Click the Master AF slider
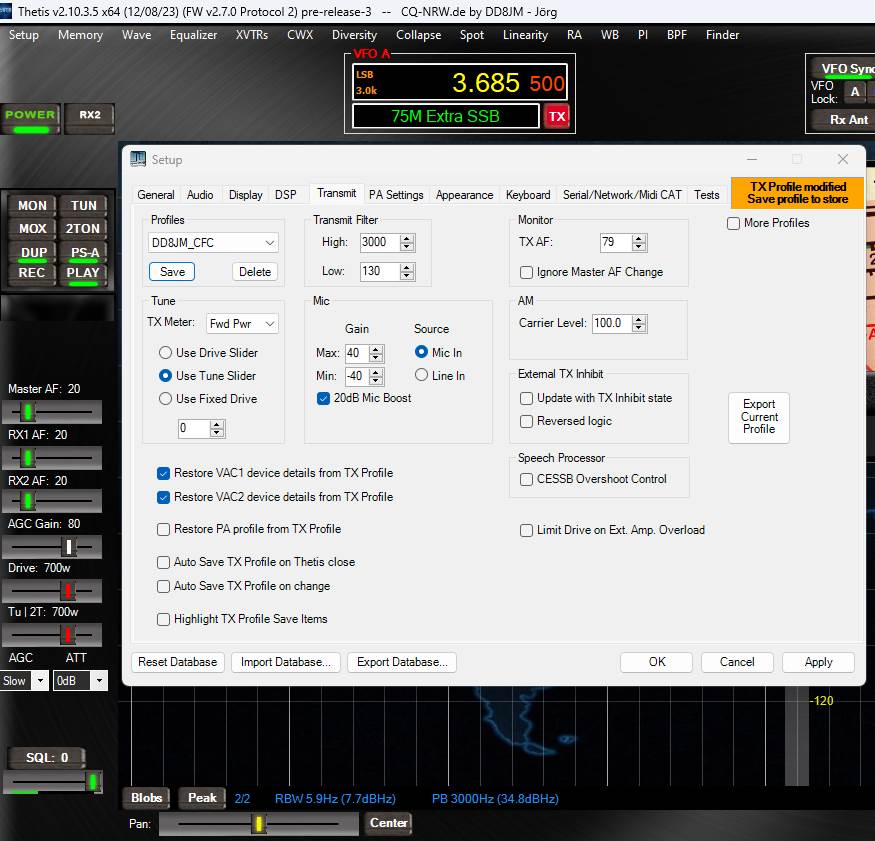Image resolution: width=875 pixels, height=841 pixels. pyautogui.click(x=52, y=412)
